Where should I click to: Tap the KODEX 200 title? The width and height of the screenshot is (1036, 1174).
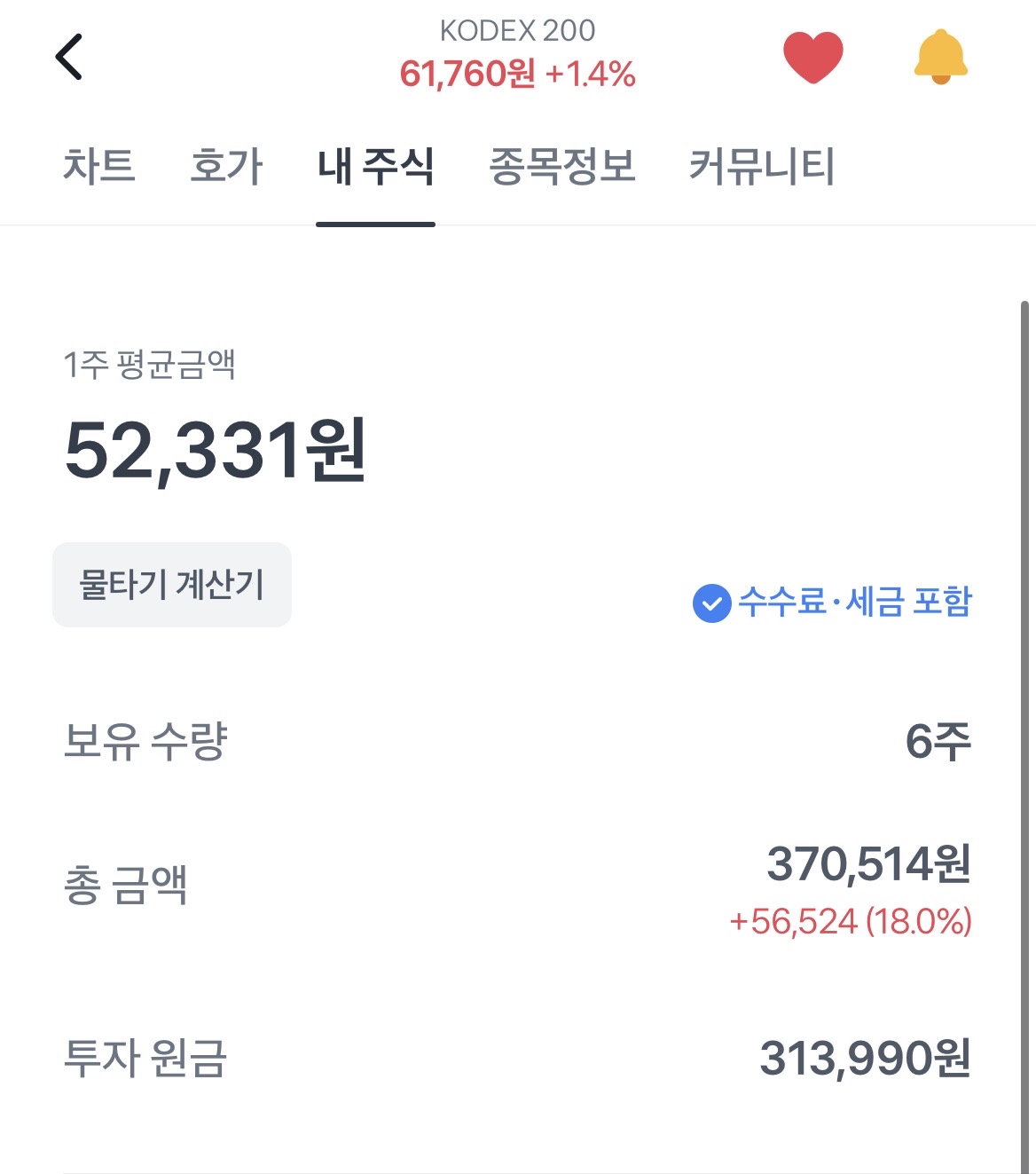pyautogui.click(x=517, y=31)
